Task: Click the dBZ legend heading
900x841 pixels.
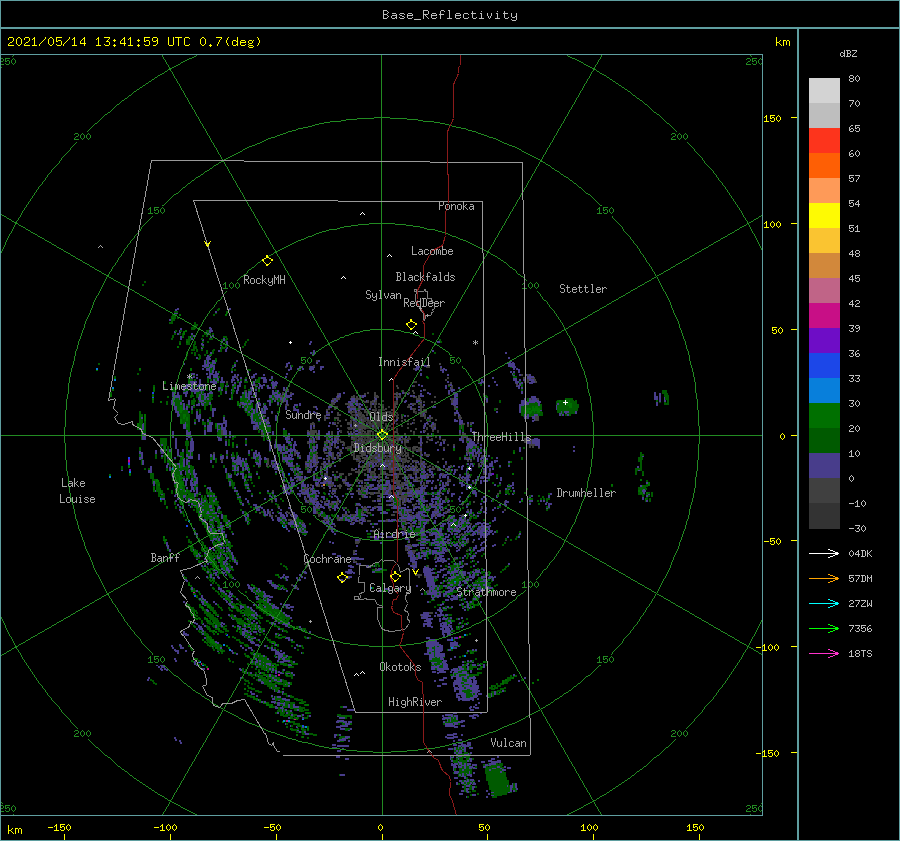Action: coord(848,53)
